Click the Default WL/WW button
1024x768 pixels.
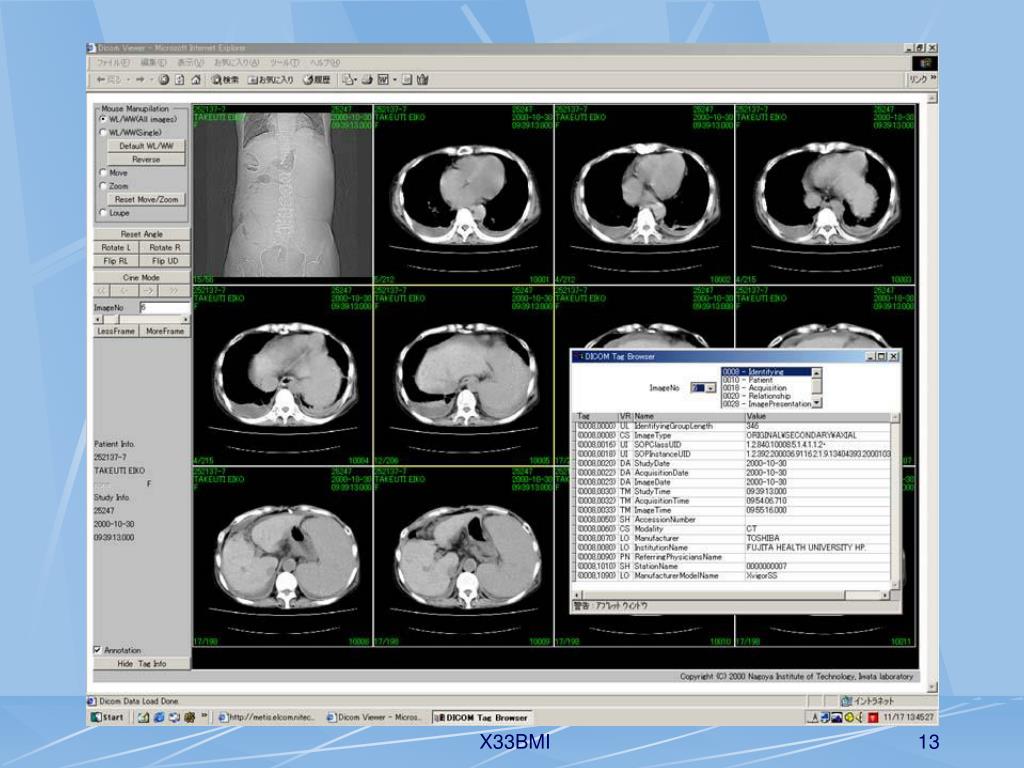click(x=146, y=146)
